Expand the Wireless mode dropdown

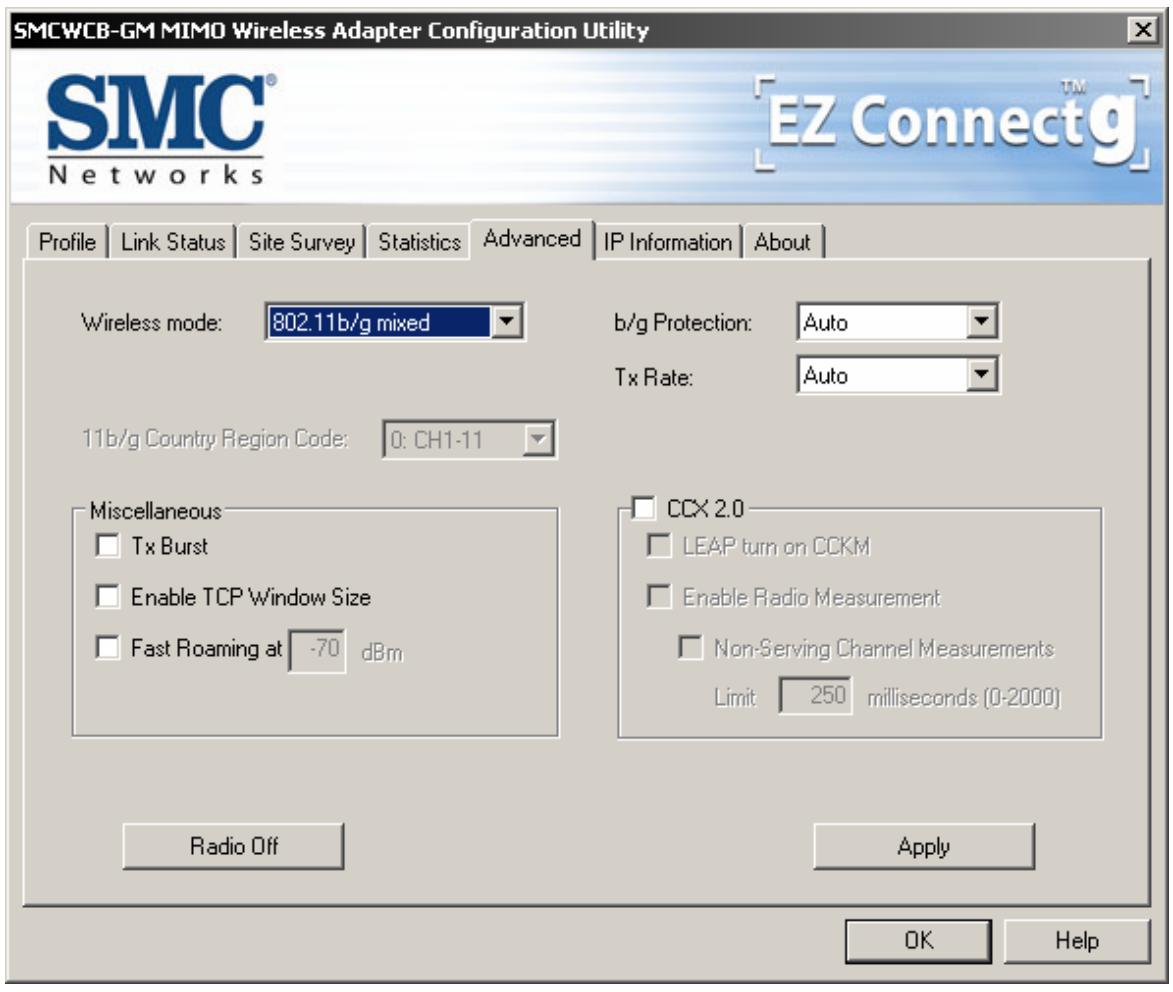coord(506,322)
